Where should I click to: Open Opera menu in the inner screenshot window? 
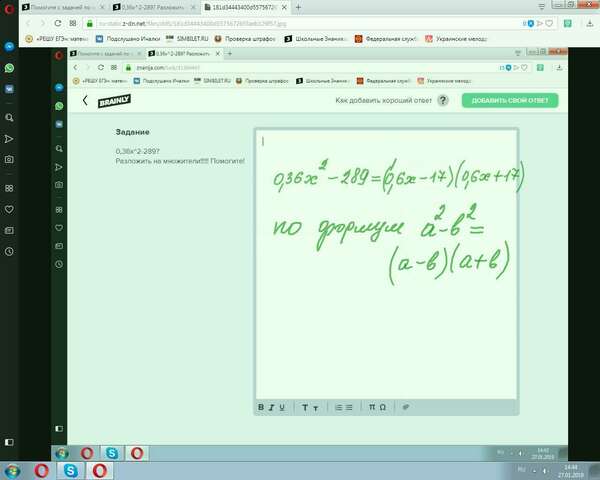tap(59, 56)
